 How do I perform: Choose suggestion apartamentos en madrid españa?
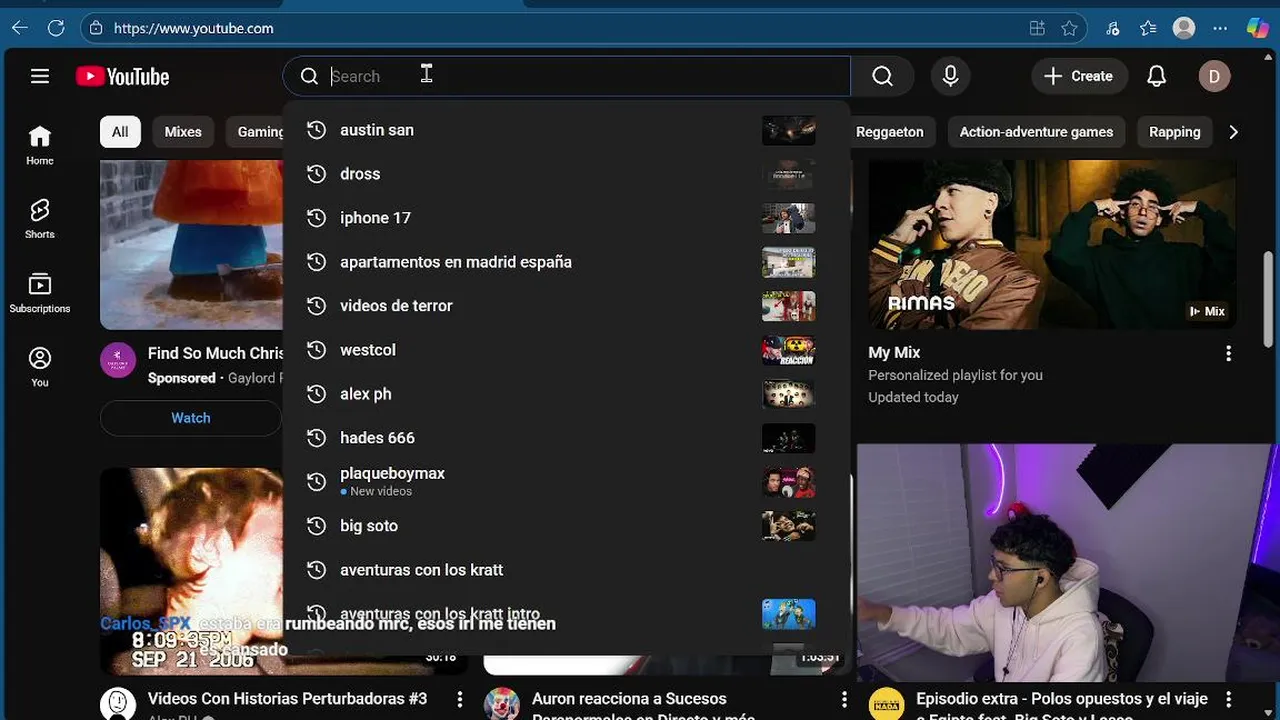pos(566,262)
